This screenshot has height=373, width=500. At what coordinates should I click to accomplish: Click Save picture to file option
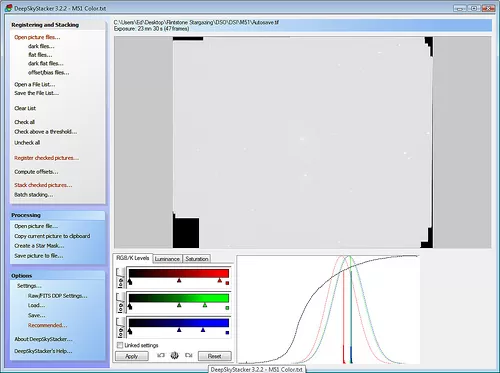pyautogui.click(x=39, y=256)
